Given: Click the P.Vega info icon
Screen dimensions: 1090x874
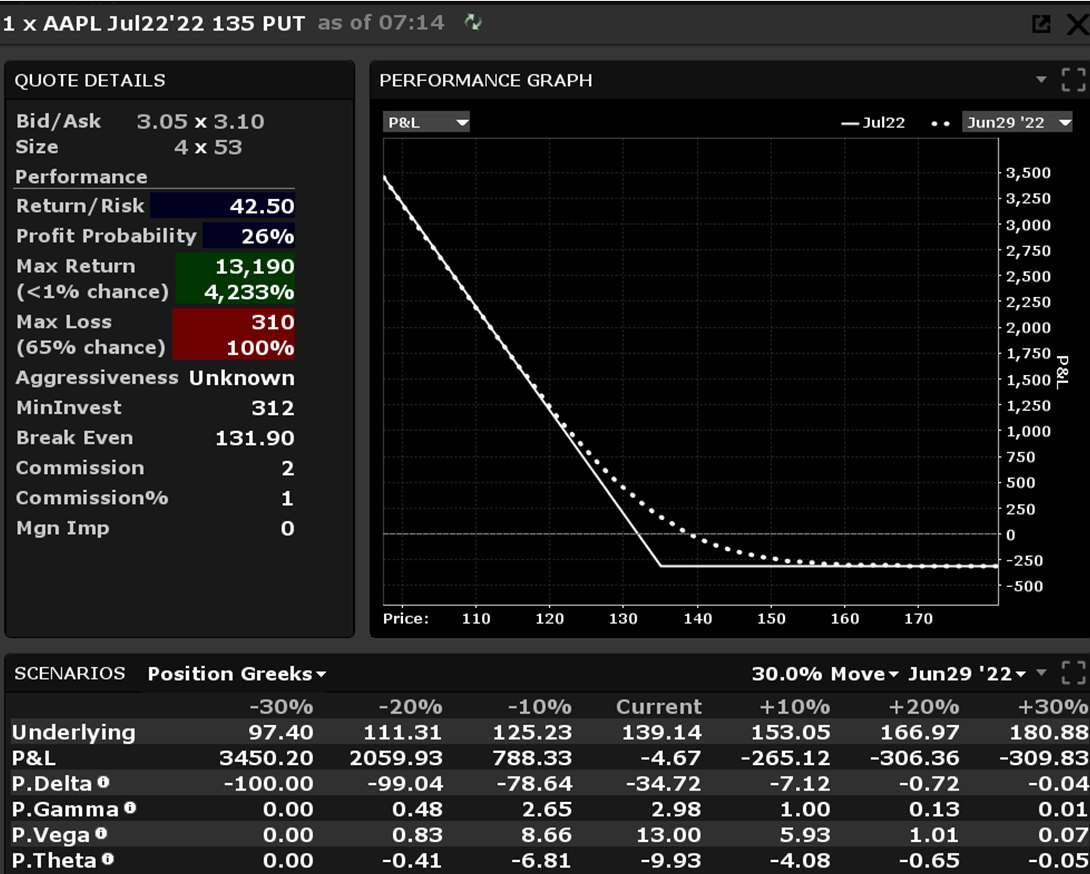Looking at the screenshot, I should point(101,833).
